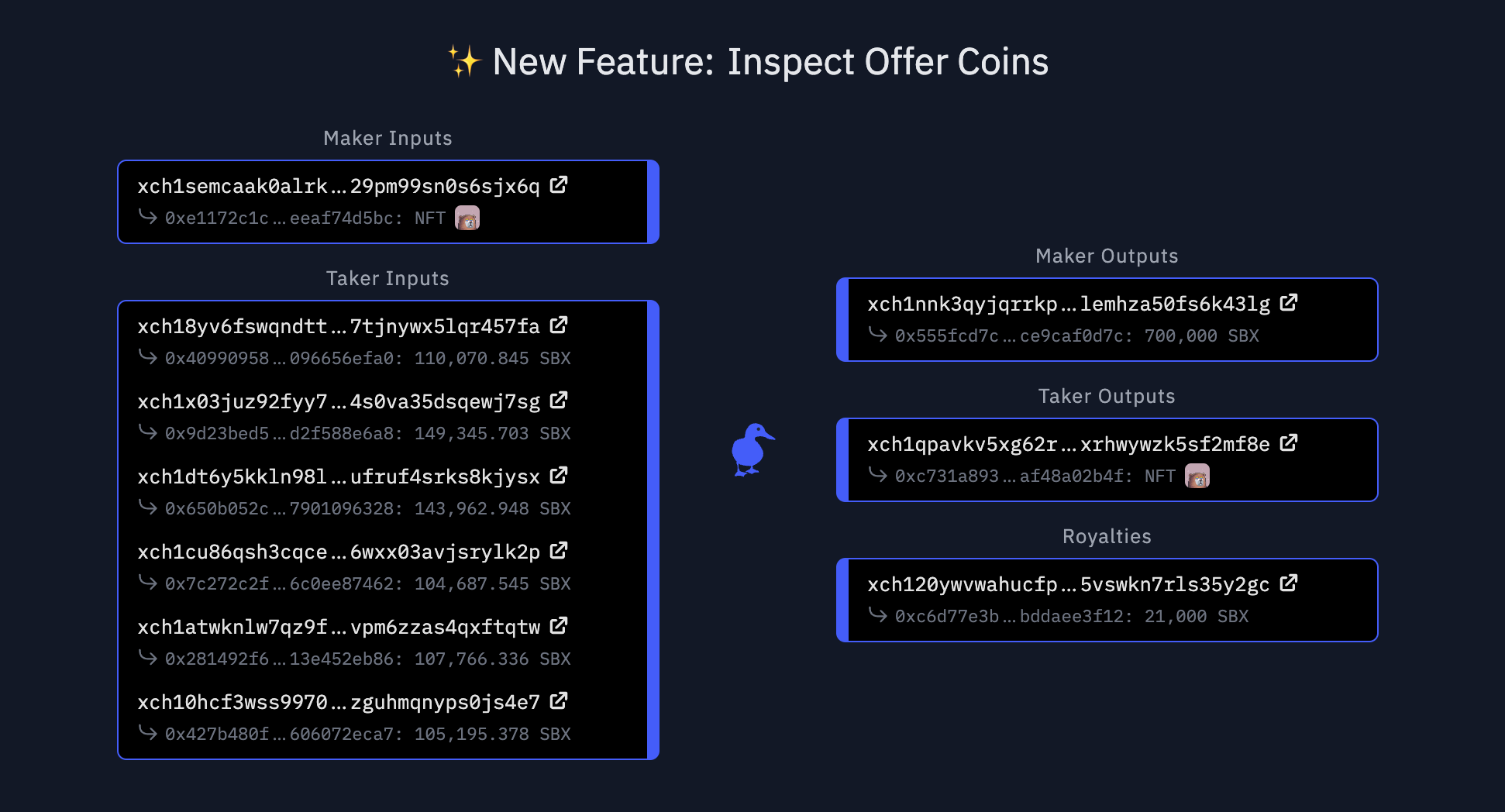Click the Maker Inputs NFT thumbnail
This screenshot has width=1505, height=812.
coord(467,218)
